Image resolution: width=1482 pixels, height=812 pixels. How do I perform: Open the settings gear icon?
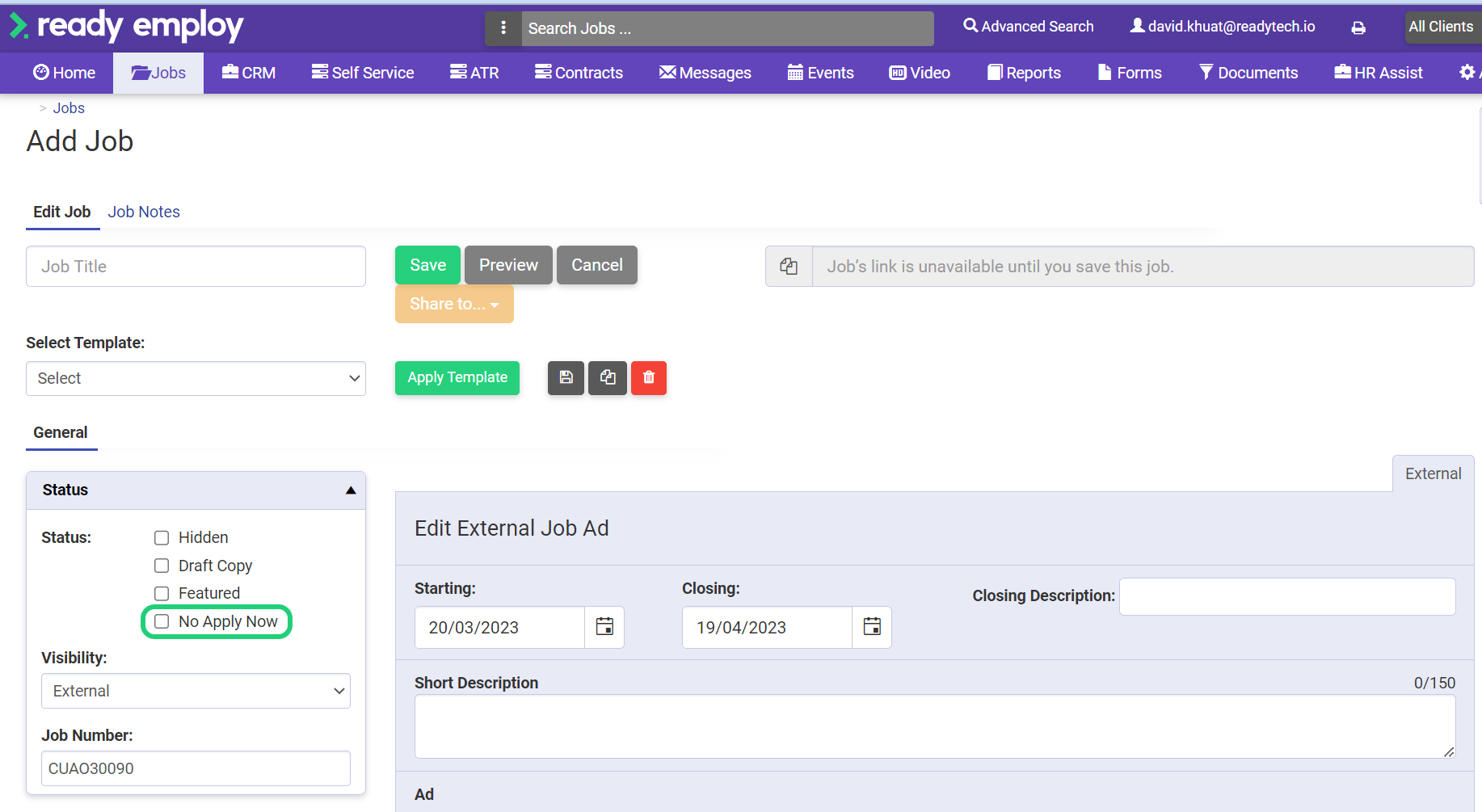click(x=1467, y=73)
